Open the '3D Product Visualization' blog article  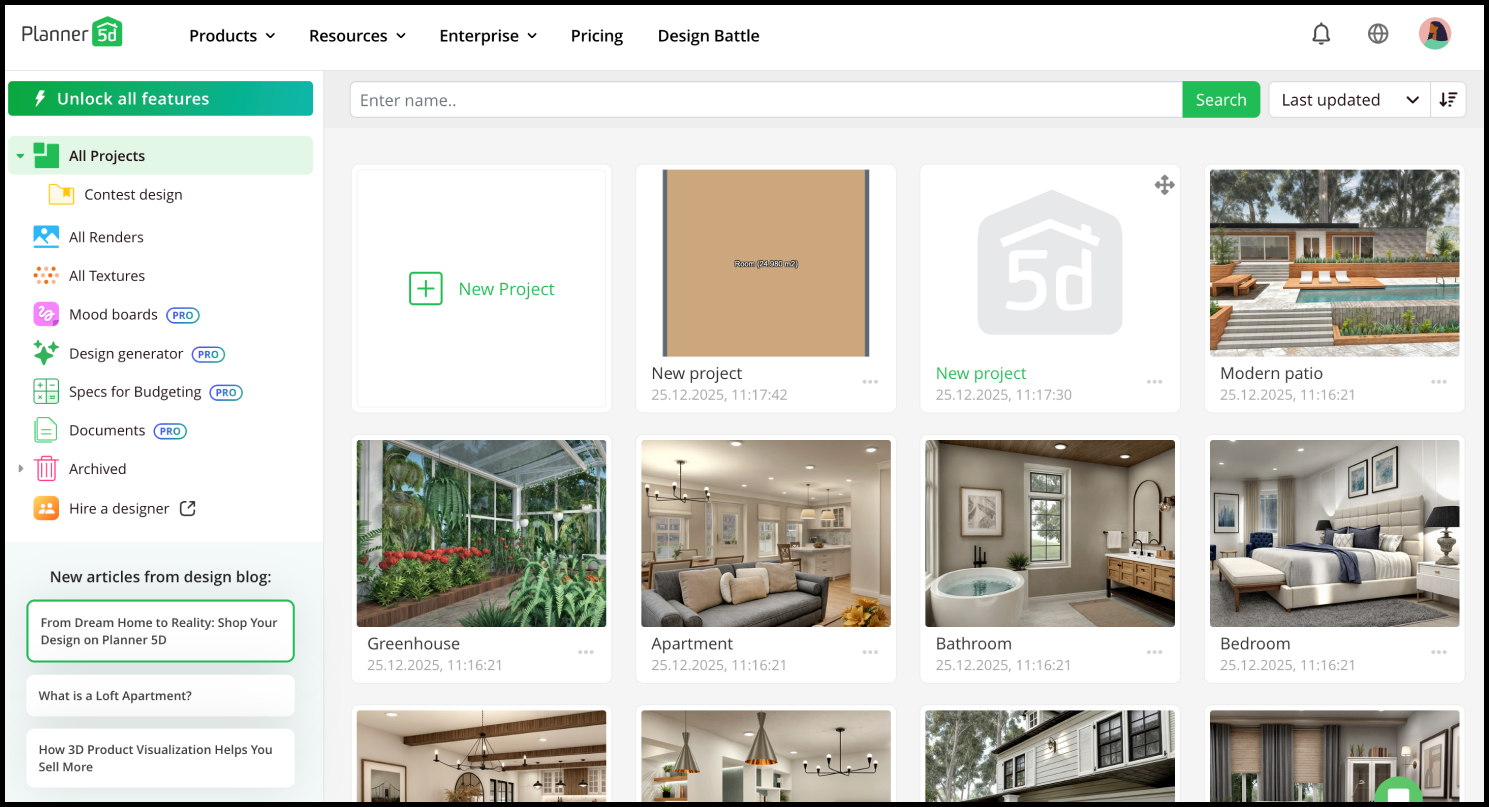[x=160, y=758]
